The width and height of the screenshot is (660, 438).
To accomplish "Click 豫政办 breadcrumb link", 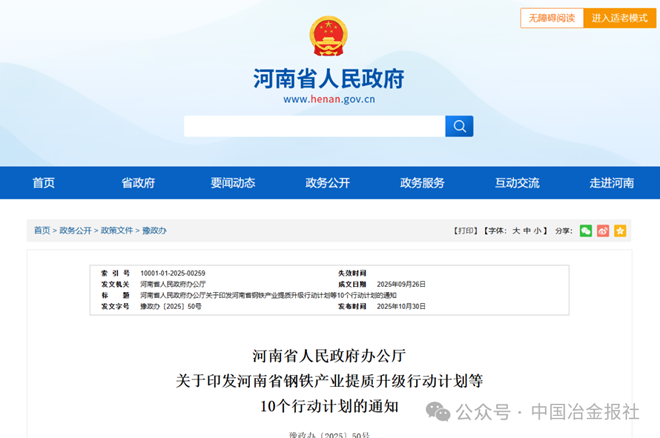I will click(x=154, y=231).
